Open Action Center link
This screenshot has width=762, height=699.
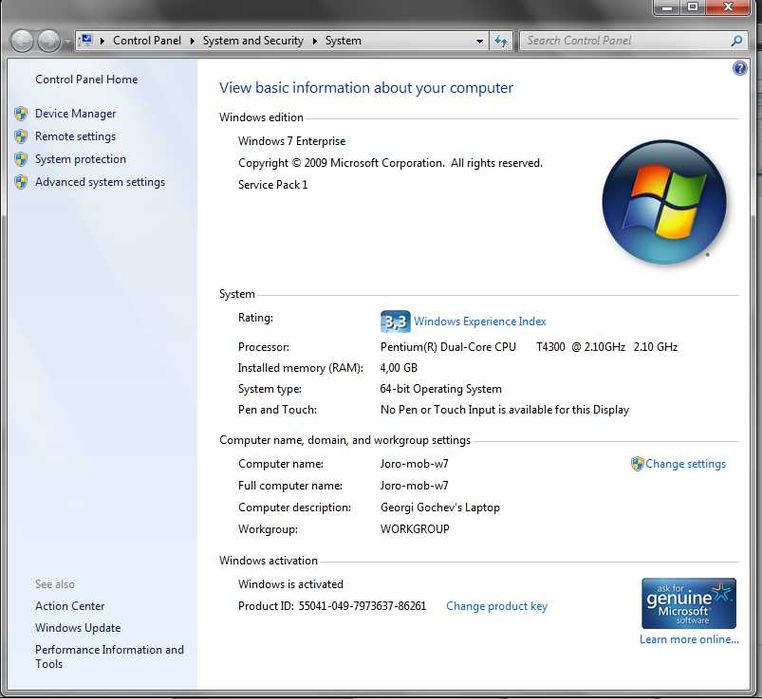click(70, 606)
